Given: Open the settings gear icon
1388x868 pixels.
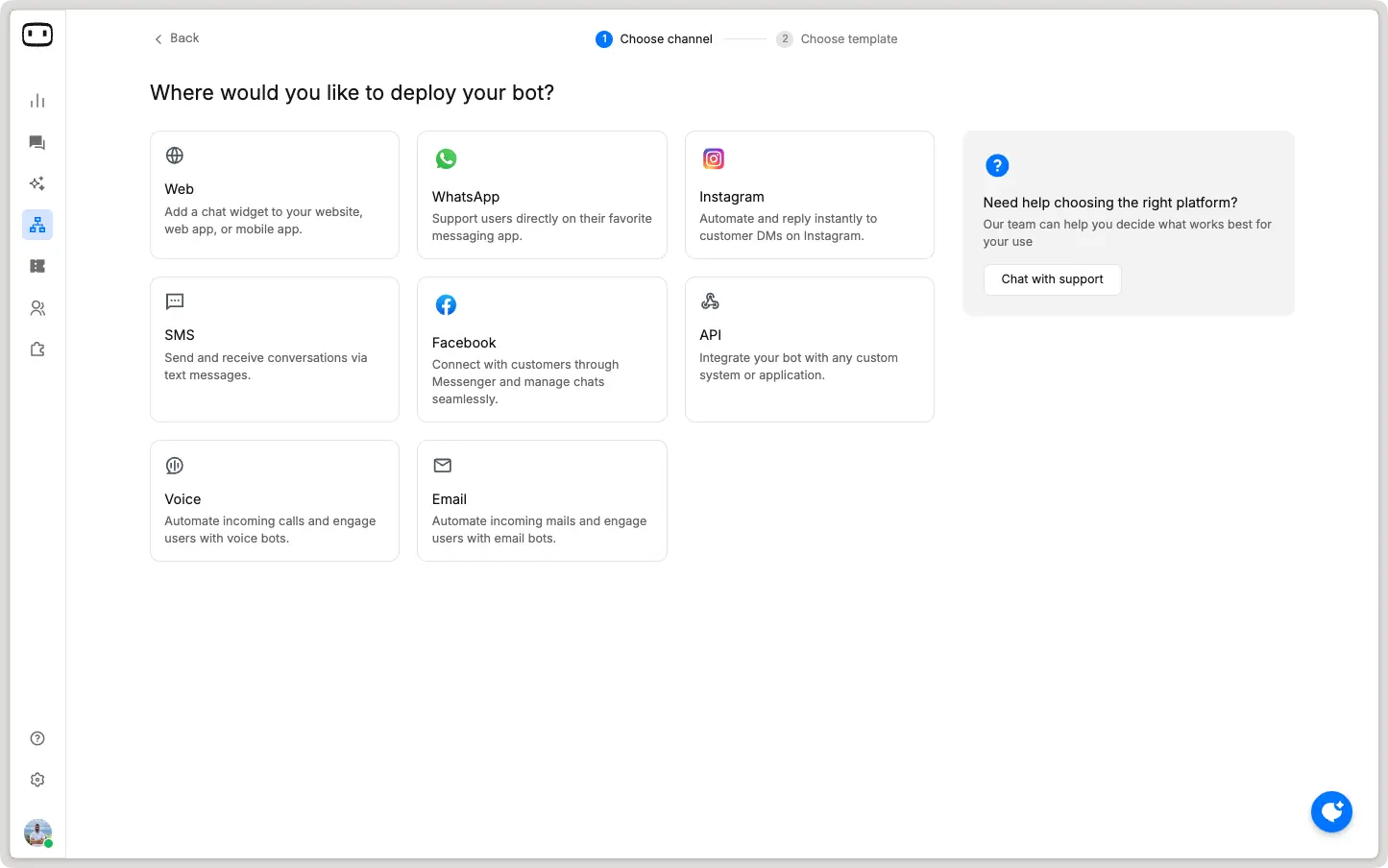Looking at the screenshot, I should 37,780.
